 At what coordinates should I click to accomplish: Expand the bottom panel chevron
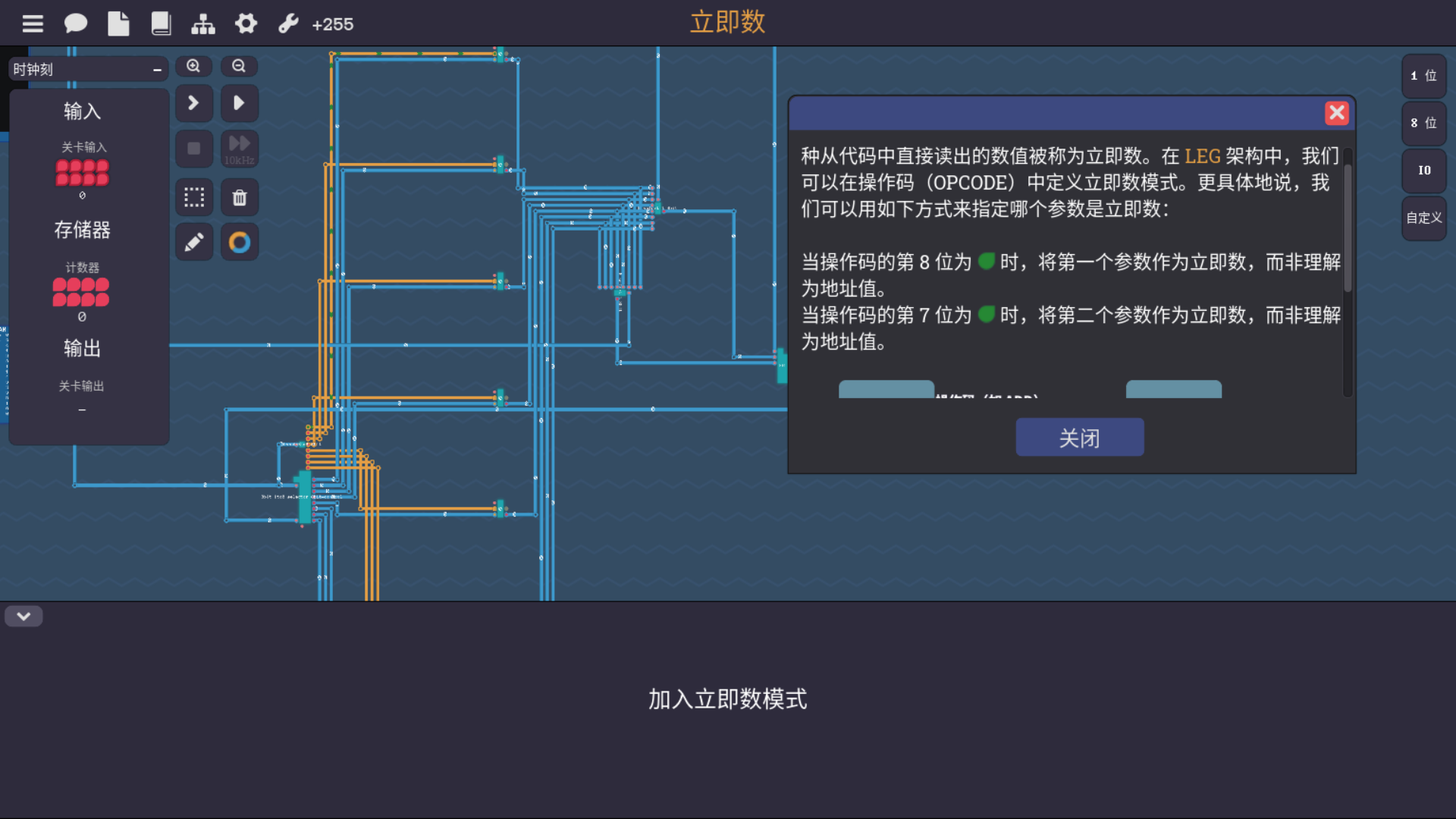(x=24, y=617)
